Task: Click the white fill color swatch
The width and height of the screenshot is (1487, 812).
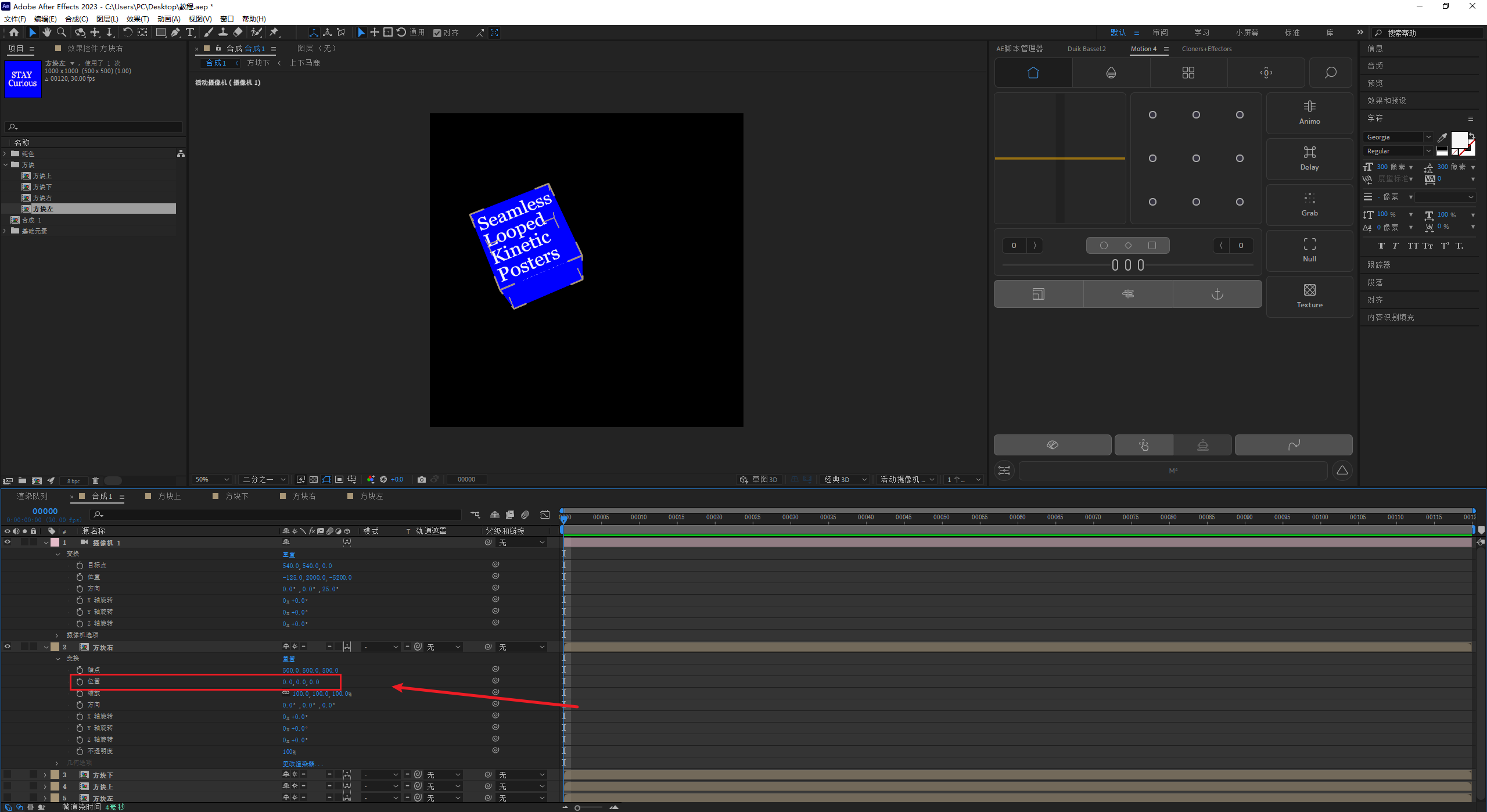Action: point(1459,140)
